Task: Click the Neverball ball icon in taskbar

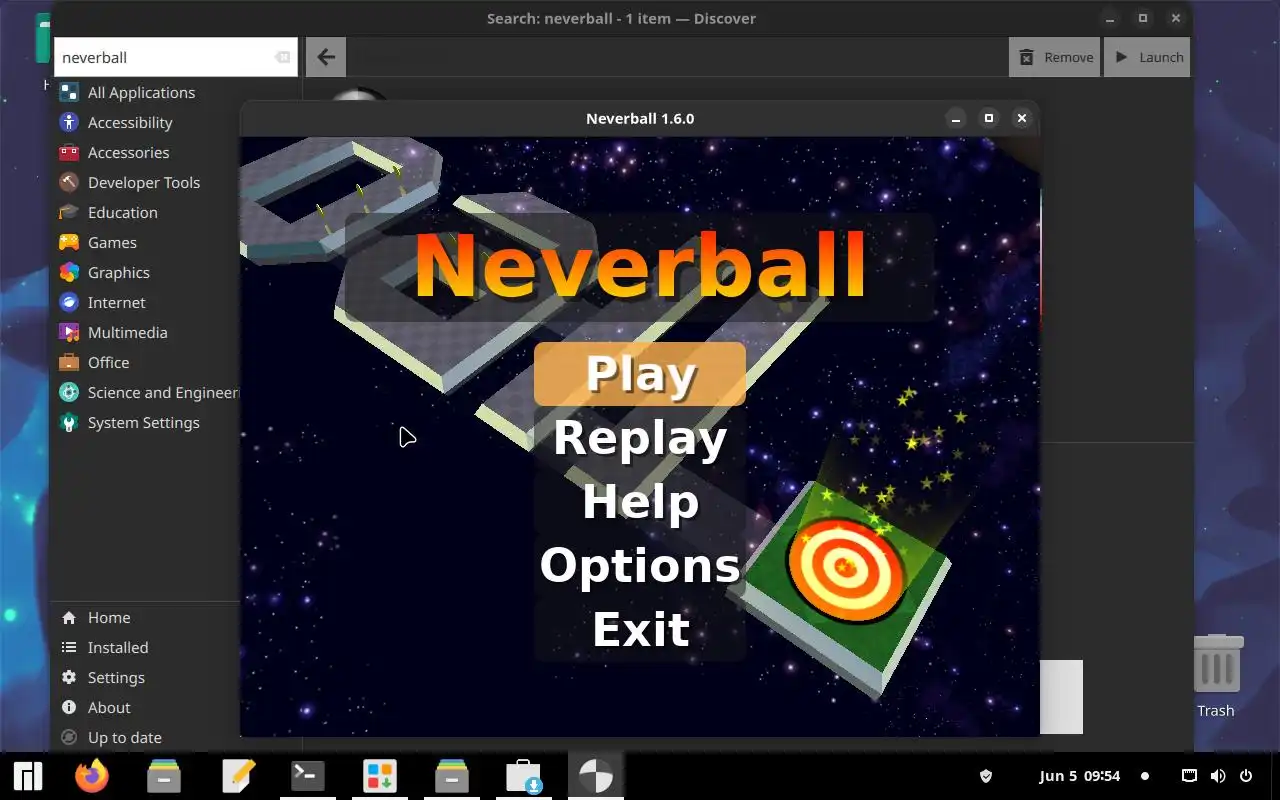Action: pyautogui.click(x=596, y=776)
